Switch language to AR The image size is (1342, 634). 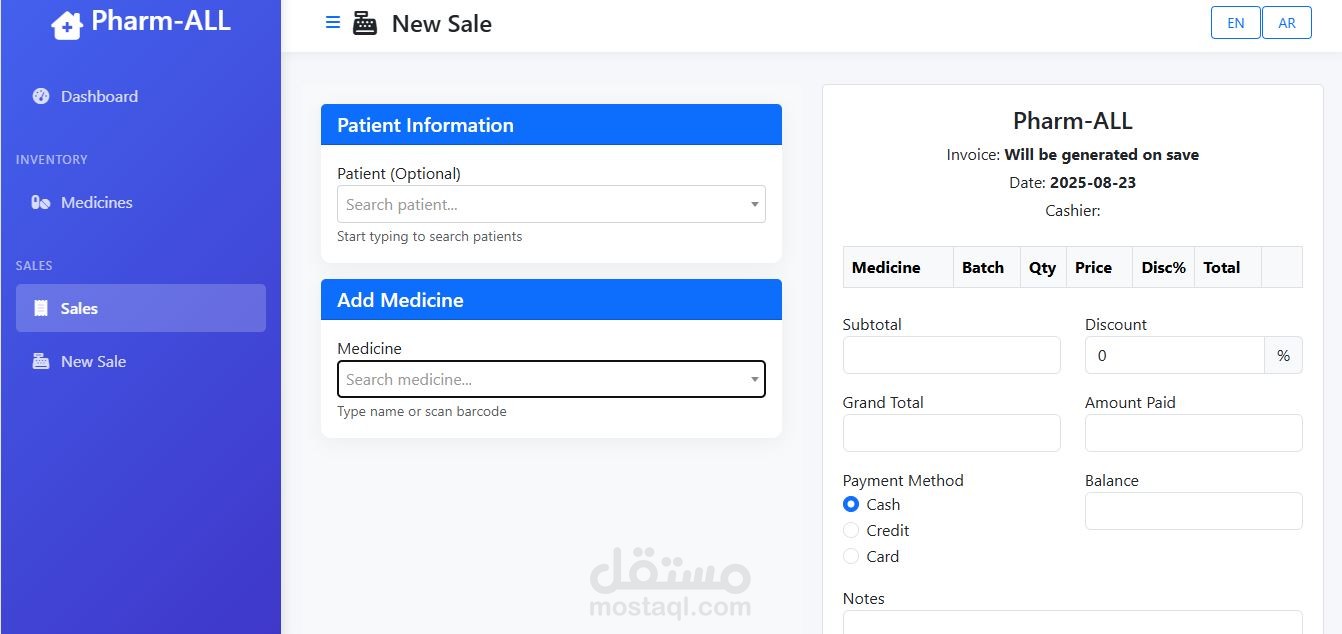click(x=1287, y=23)
